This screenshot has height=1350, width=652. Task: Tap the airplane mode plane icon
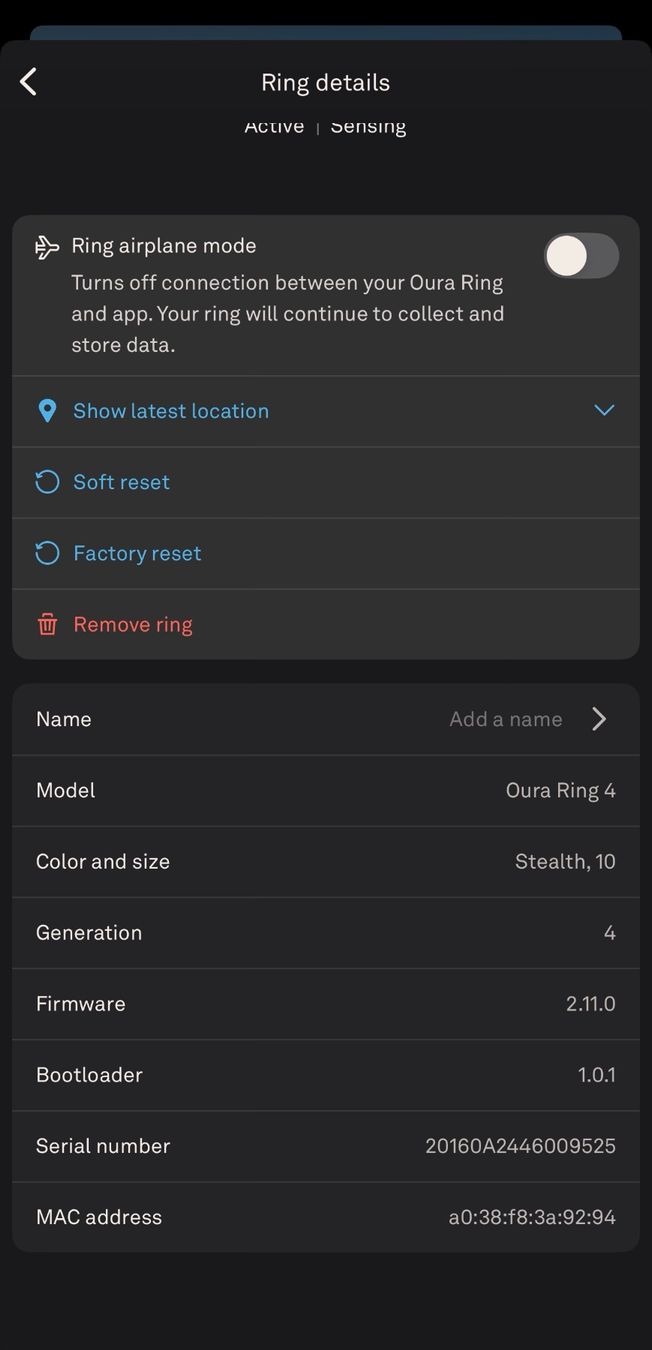(x=47, y=247)
